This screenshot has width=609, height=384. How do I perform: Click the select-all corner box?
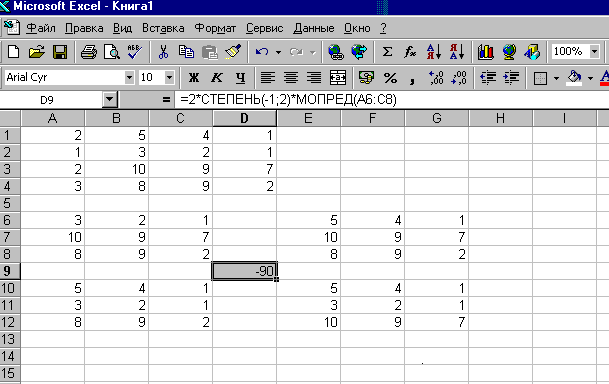10,118
